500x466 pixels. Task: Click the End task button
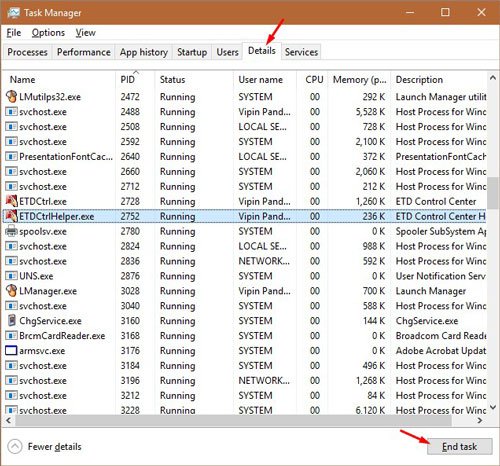(x=459, y=446)
